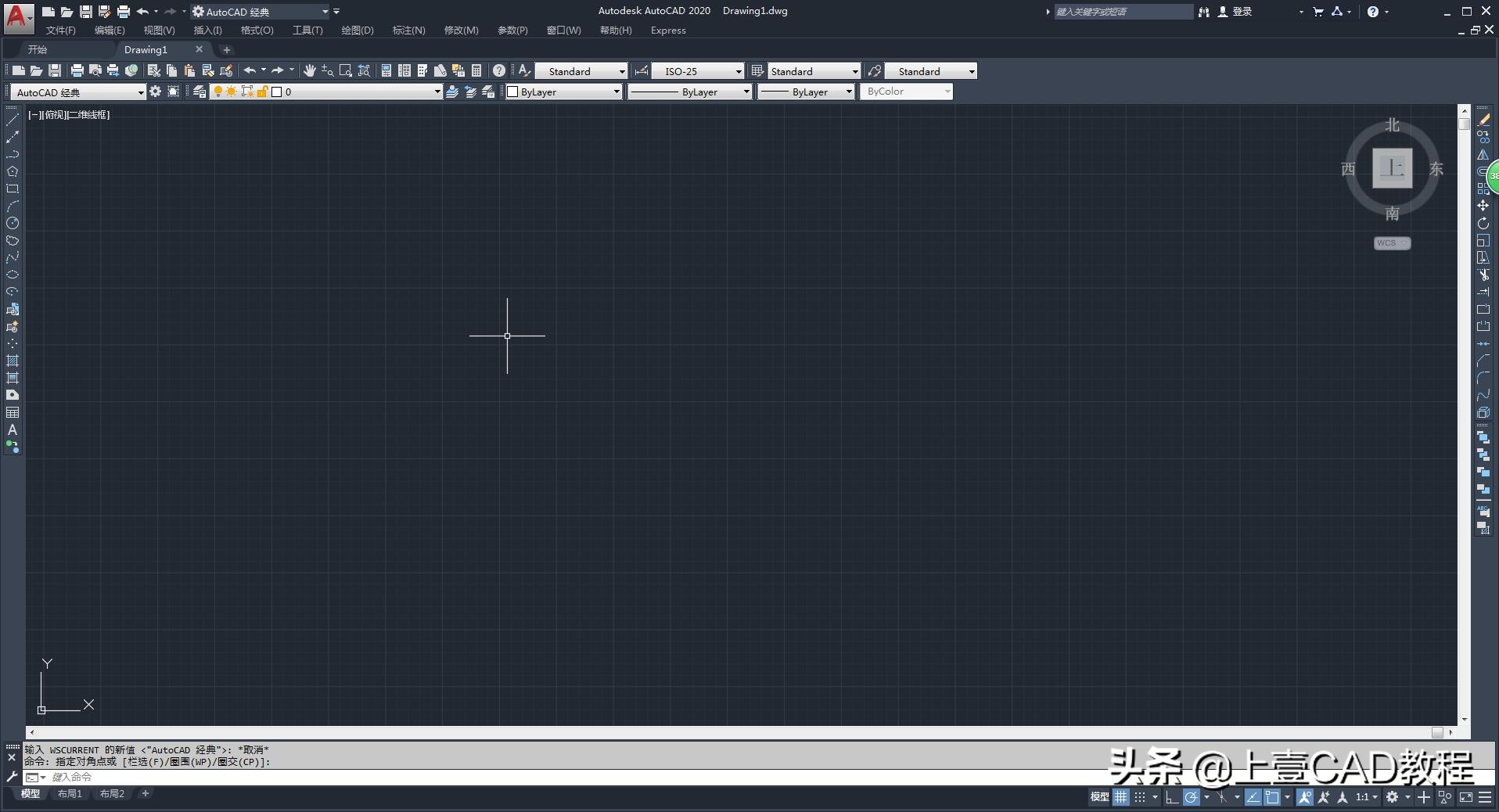The image size is (1499, 812).
Task: Toggle layer 0 lock padlock icon
Action: pos(263,92)
